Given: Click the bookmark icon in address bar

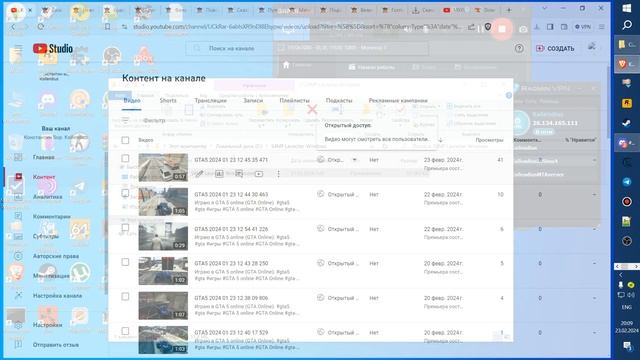Looking at the screenshot, I should click(x=107, y=27).
